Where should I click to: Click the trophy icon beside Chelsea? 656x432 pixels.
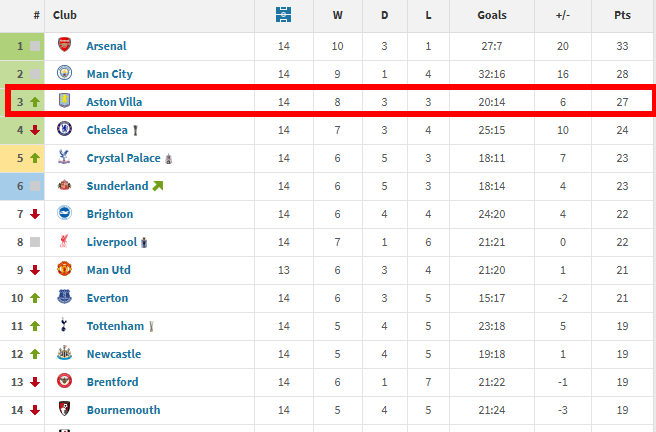[135, 130]
